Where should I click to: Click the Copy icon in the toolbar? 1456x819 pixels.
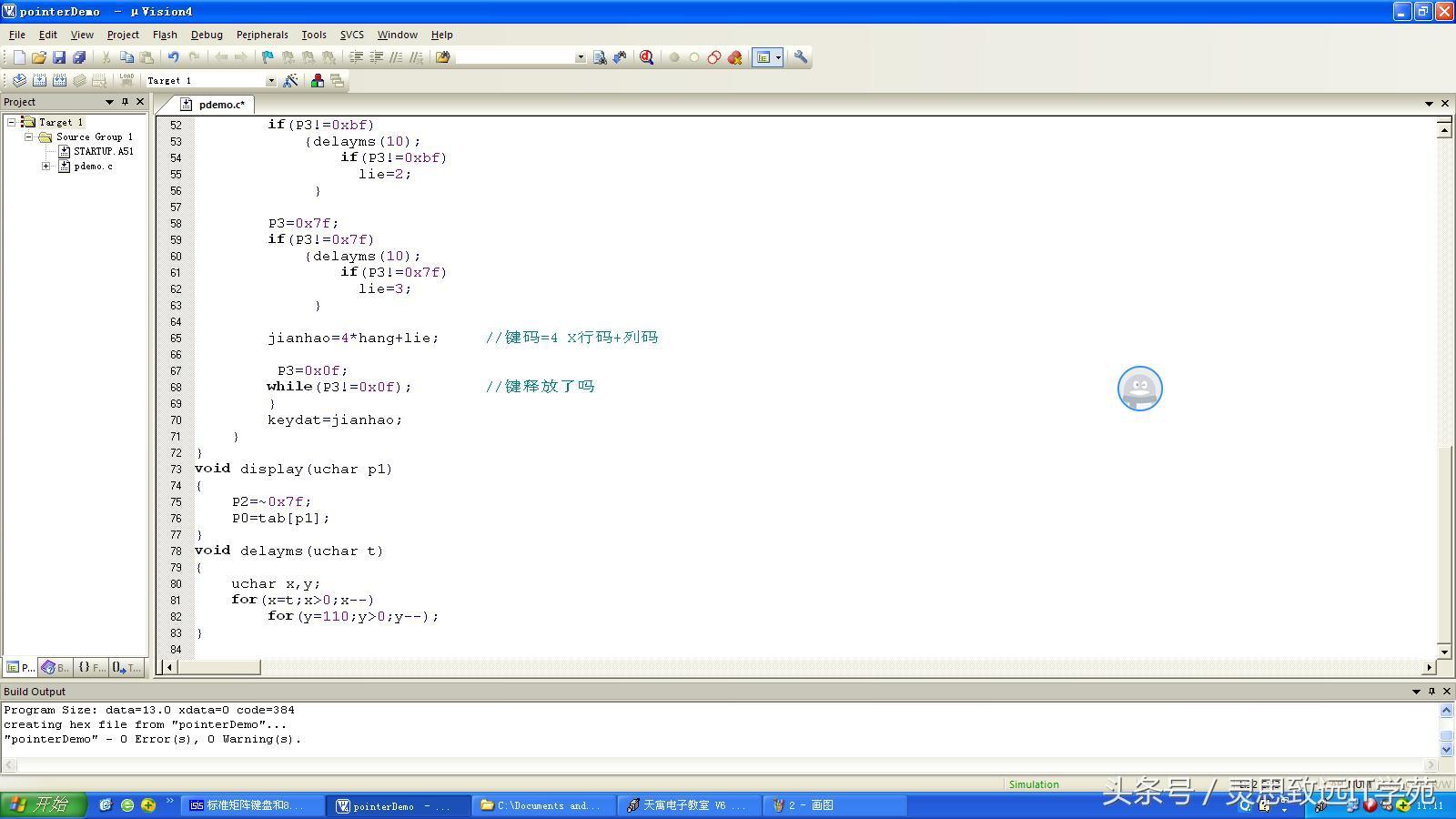coord(126,57)
